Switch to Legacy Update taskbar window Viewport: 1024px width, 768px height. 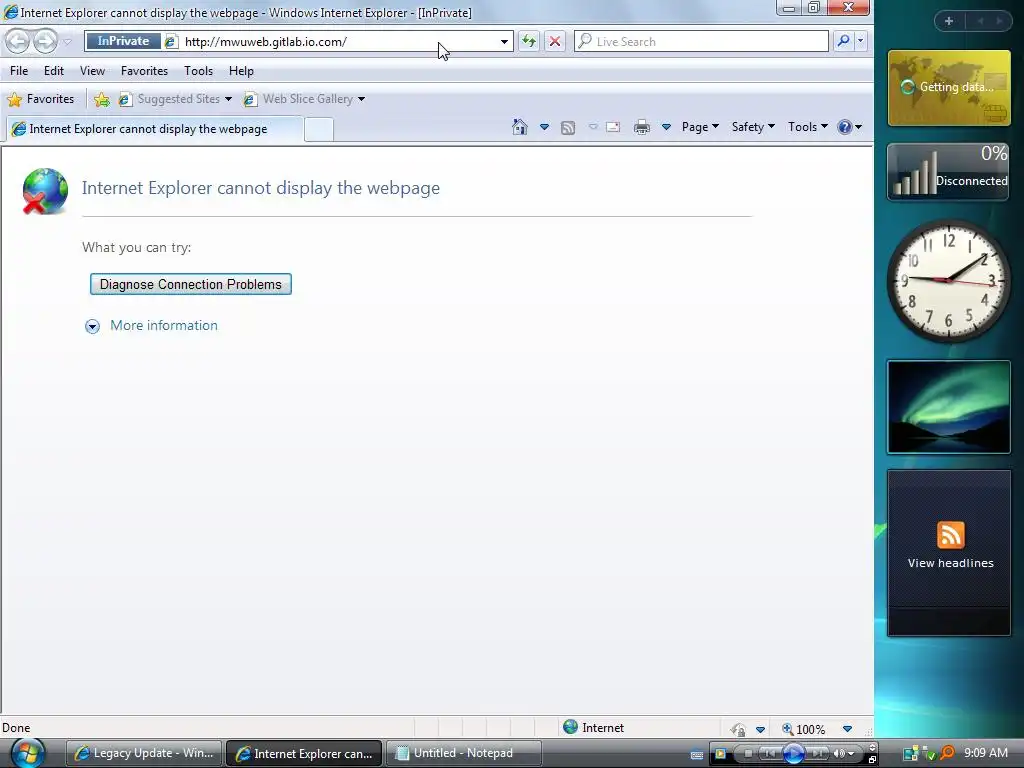point(145,753)
